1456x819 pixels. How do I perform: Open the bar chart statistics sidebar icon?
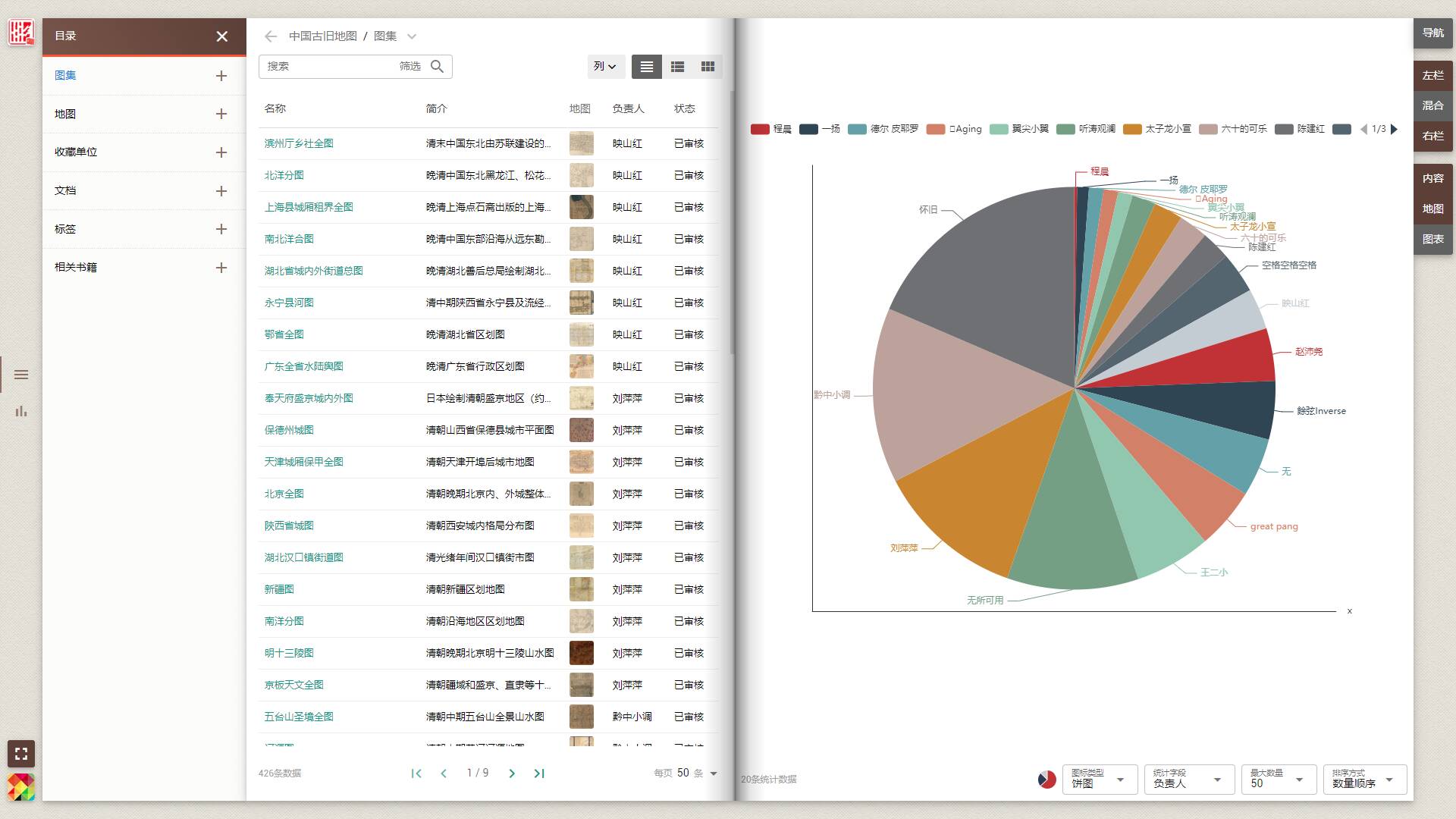pyautogui.click(x=21, y=411)
